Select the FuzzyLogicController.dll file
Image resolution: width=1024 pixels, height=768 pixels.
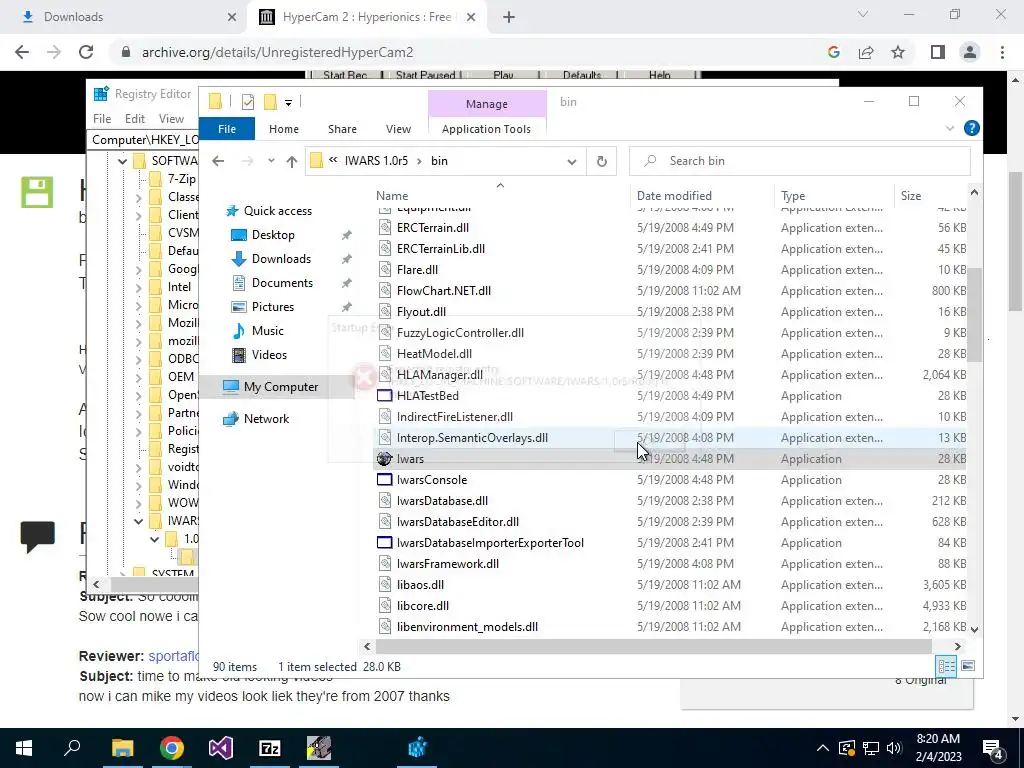point(460,333)
